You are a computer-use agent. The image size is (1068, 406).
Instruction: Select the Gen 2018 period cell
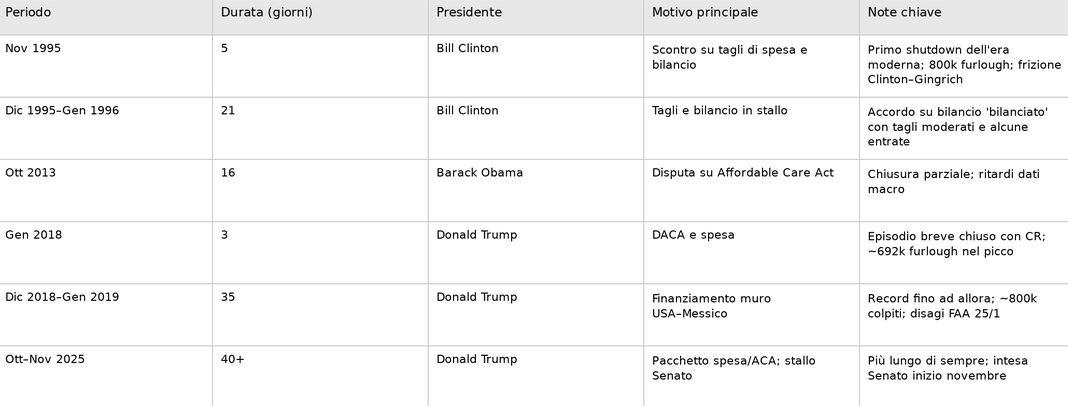point(33,235)
